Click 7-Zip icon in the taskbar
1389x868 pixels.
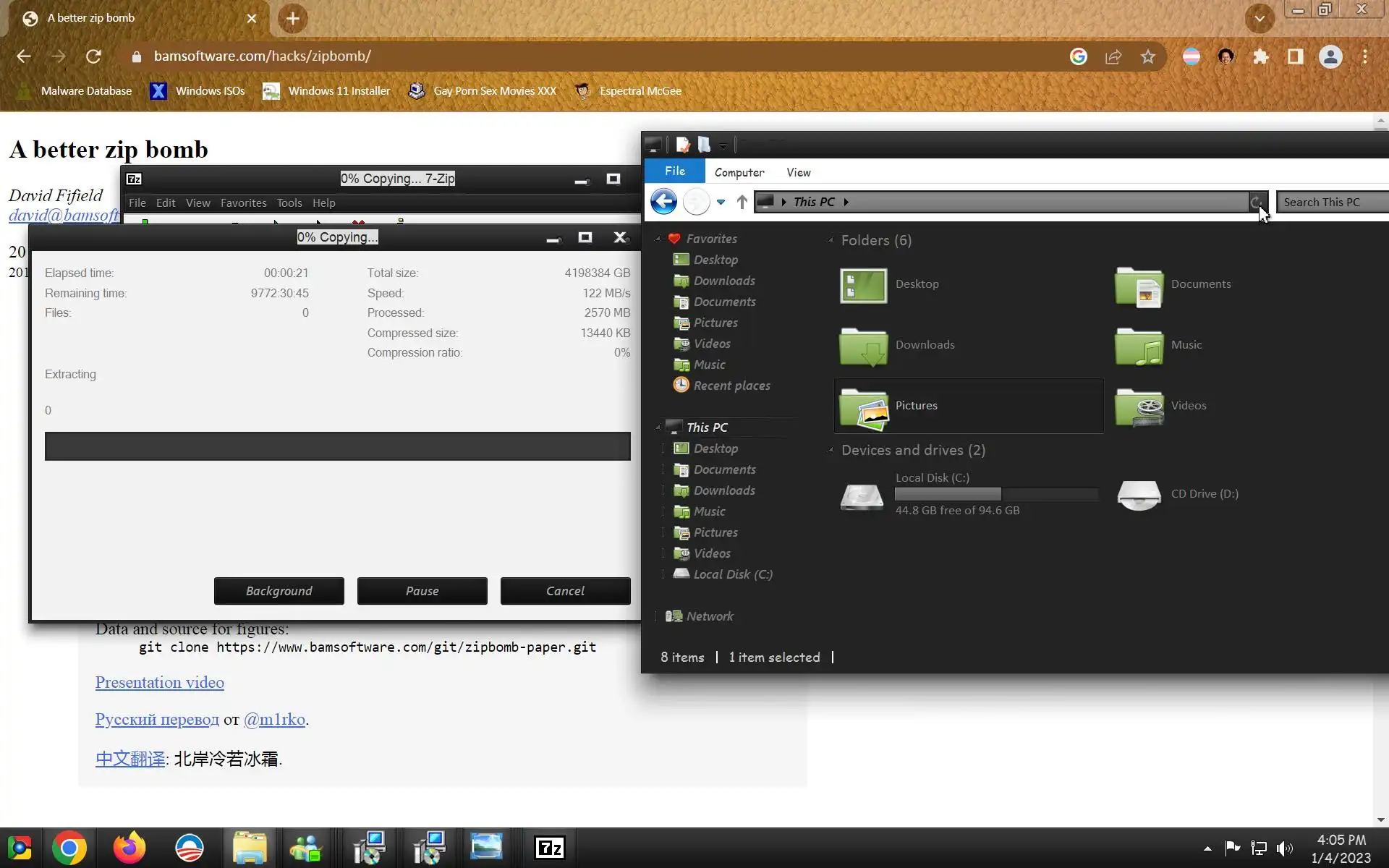coord(549,847)
